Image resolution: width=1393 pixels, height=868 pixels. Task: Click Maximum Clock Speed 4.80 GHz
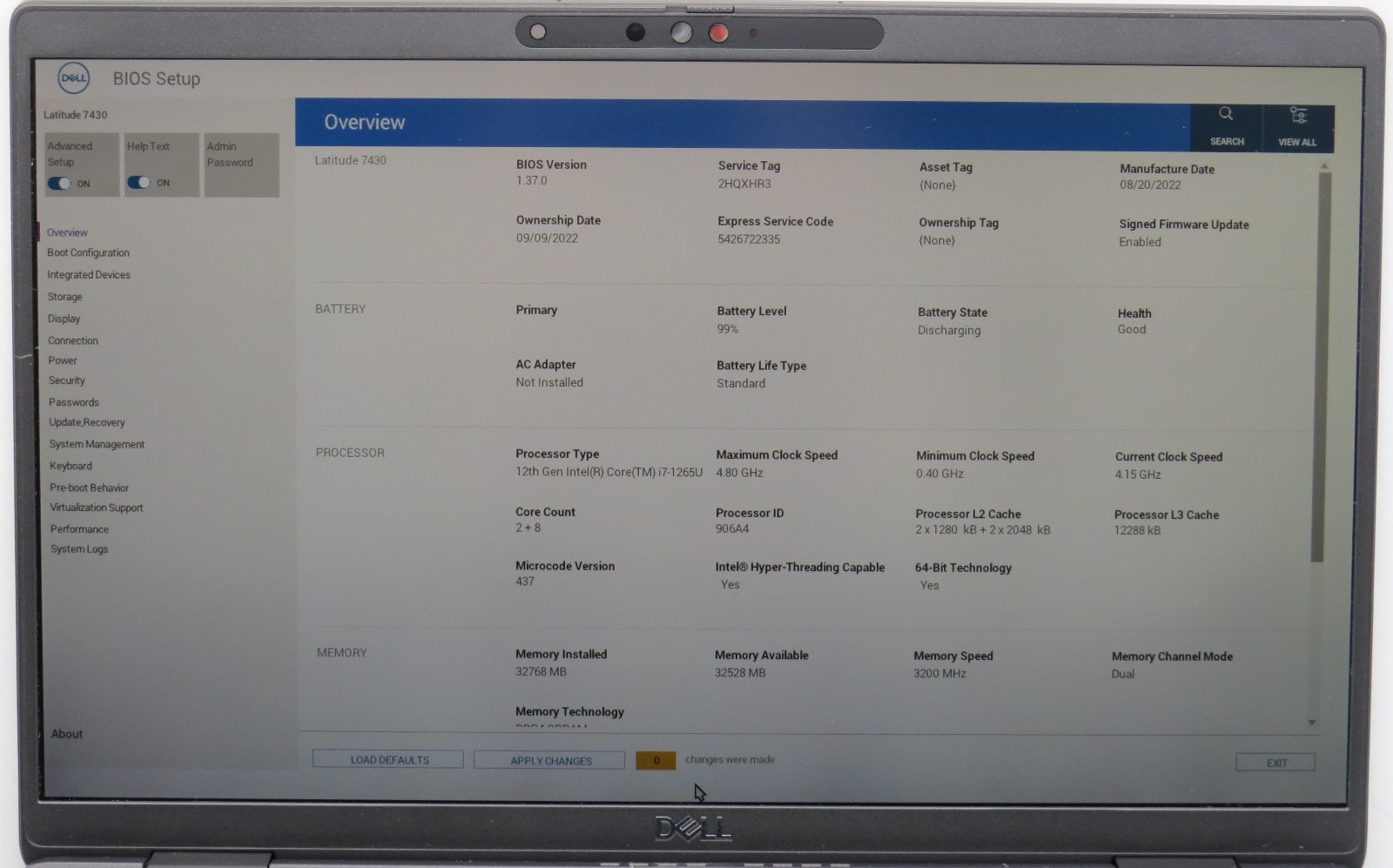(739, 473)
